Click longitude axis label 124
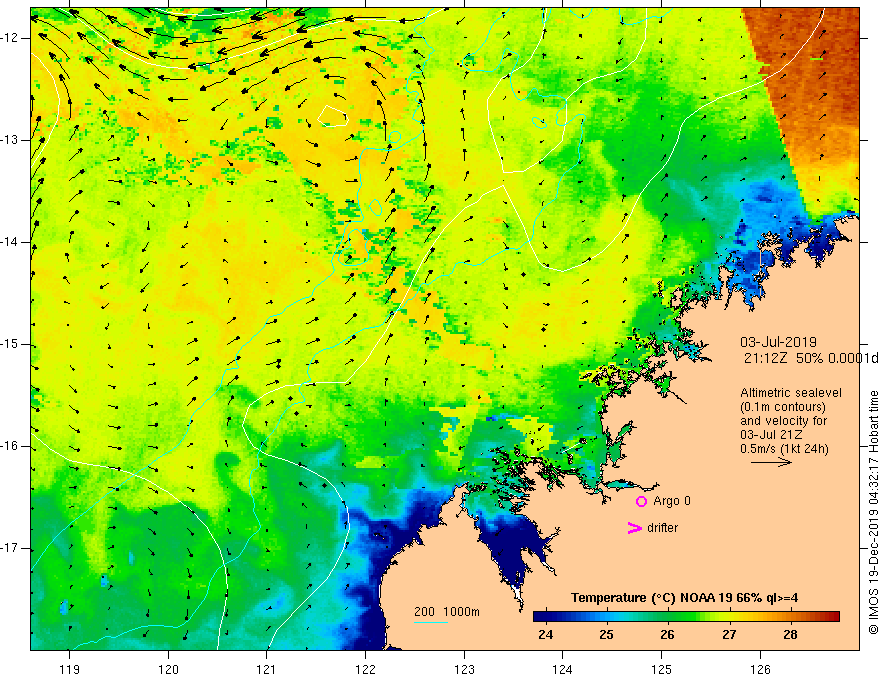 point(563,669)
